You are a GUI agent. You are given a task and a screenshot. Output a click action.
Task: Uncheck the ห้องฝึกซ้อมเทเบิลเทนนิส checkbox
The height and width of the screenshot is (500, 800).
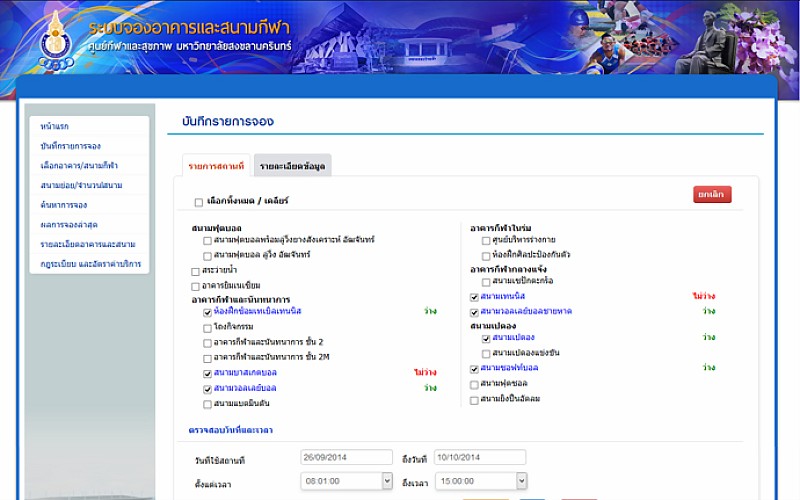pyautogui.click(x=207, y=312)
